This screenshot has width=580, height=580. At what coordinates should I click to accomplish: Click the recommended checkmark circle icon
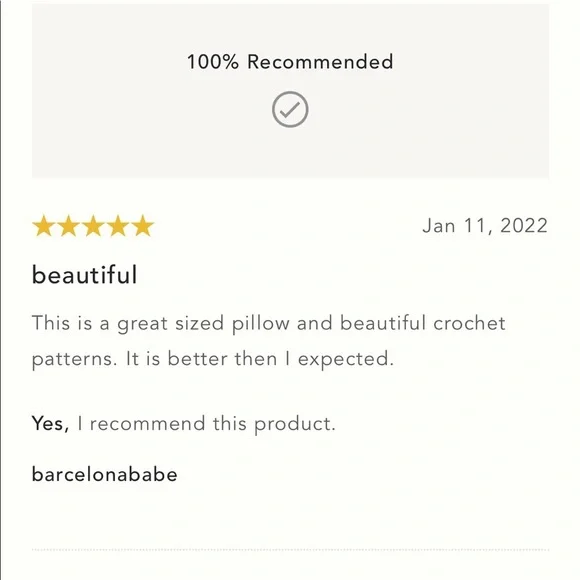click(x=290, y=109)
